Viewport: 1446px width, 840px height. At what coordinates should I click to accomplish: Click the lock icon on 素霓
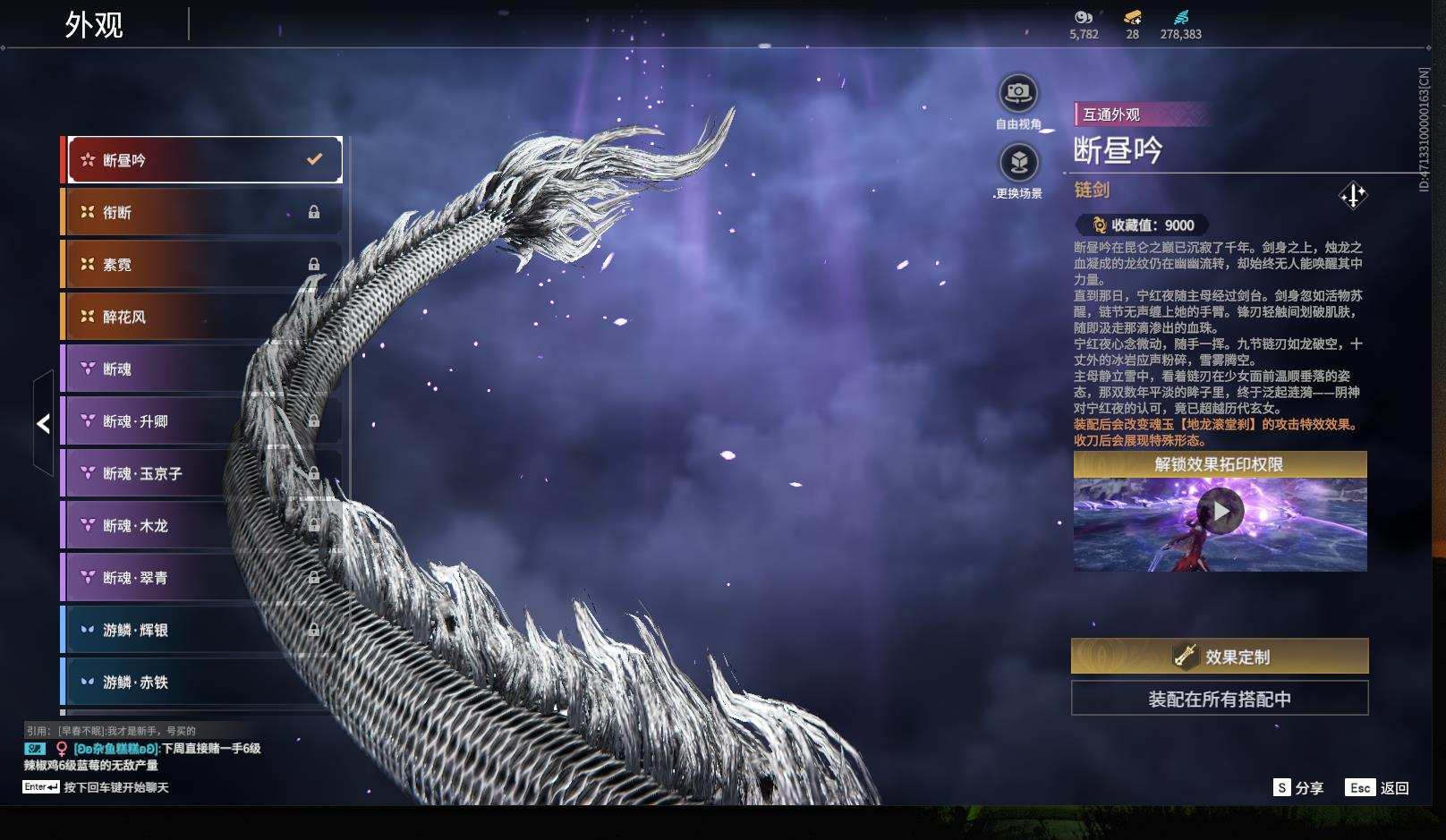[x=315, y=264]
